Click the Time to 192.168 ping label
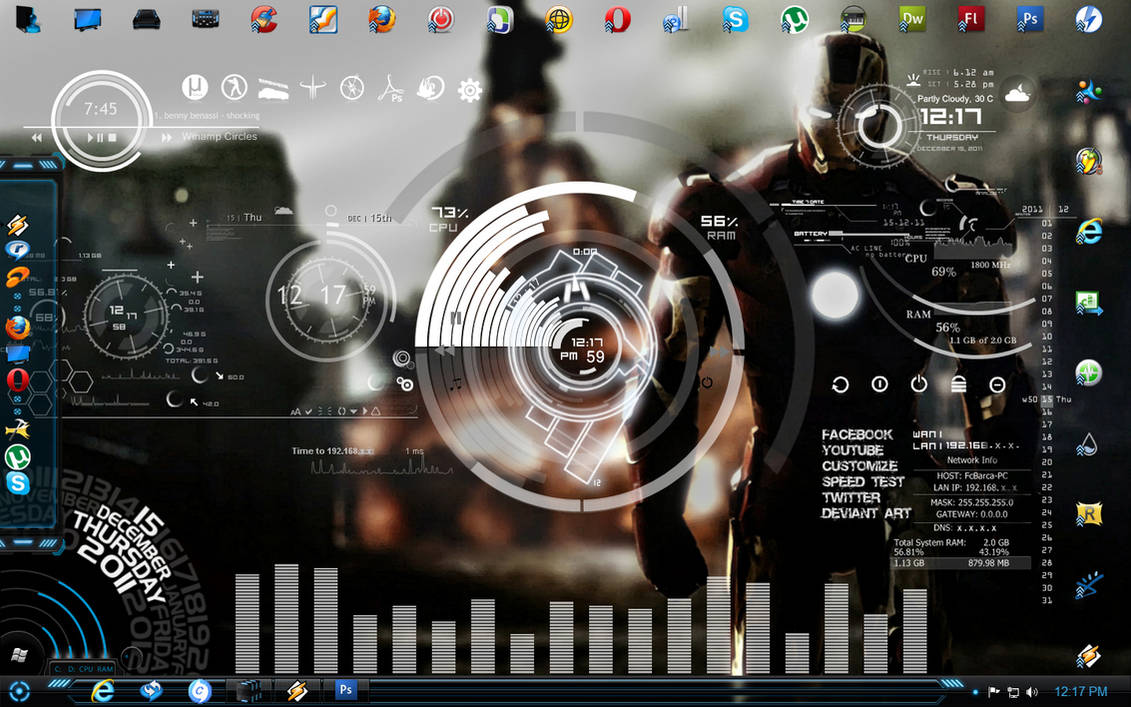The height and width of the screenshot is (707, 1131). coord(333,451)
